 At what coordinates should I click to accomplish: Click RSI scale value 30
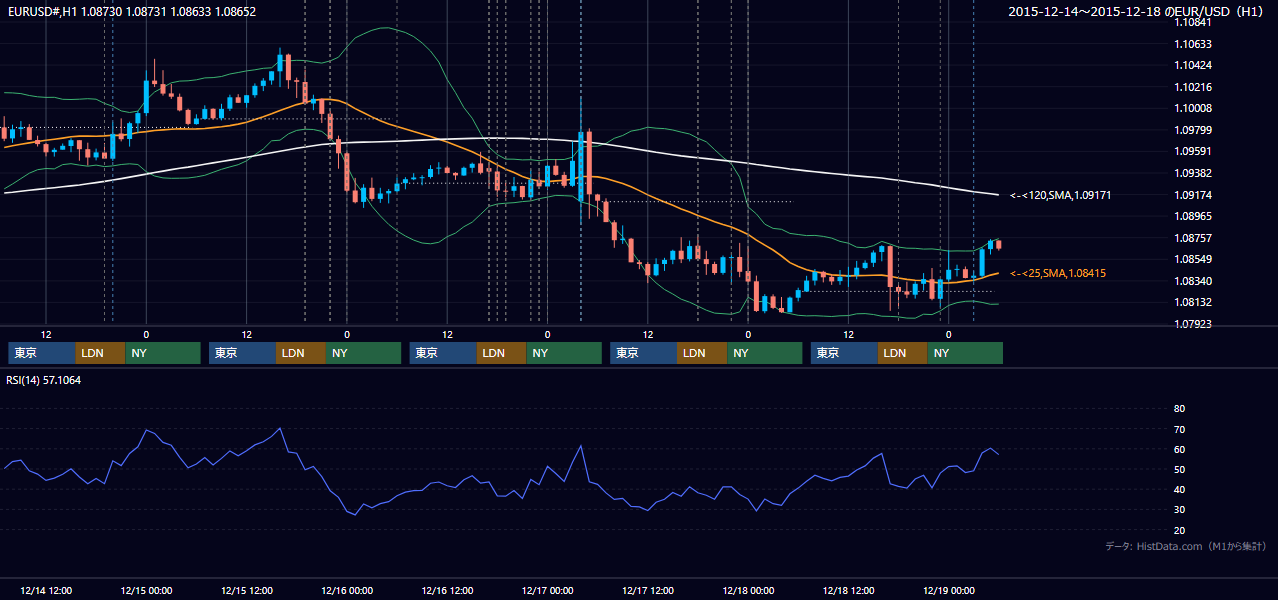(1180, 509)
